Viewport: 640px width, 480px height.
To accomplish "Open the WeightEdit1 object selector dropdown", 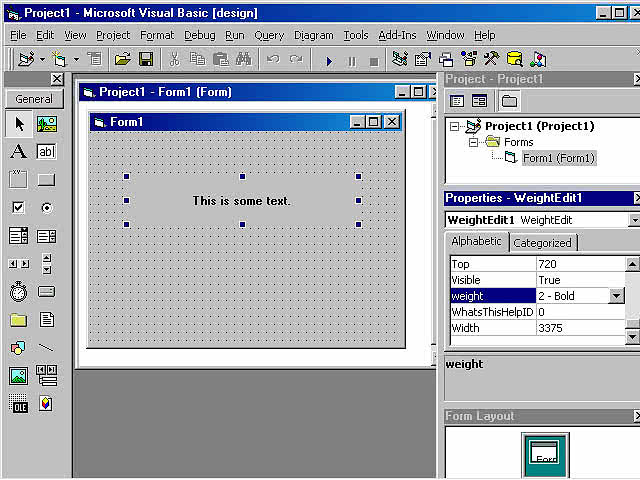I will pos(634,220).
